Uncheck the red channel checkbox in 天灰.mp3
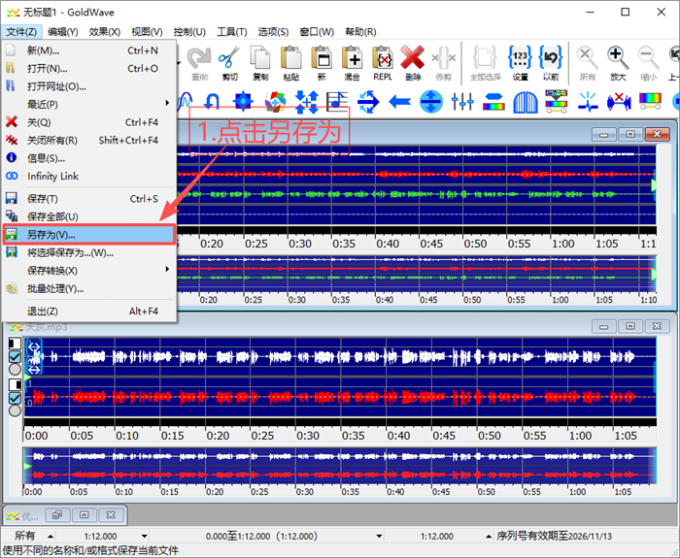Screen dimensions: 680x558 click(15, 398)
